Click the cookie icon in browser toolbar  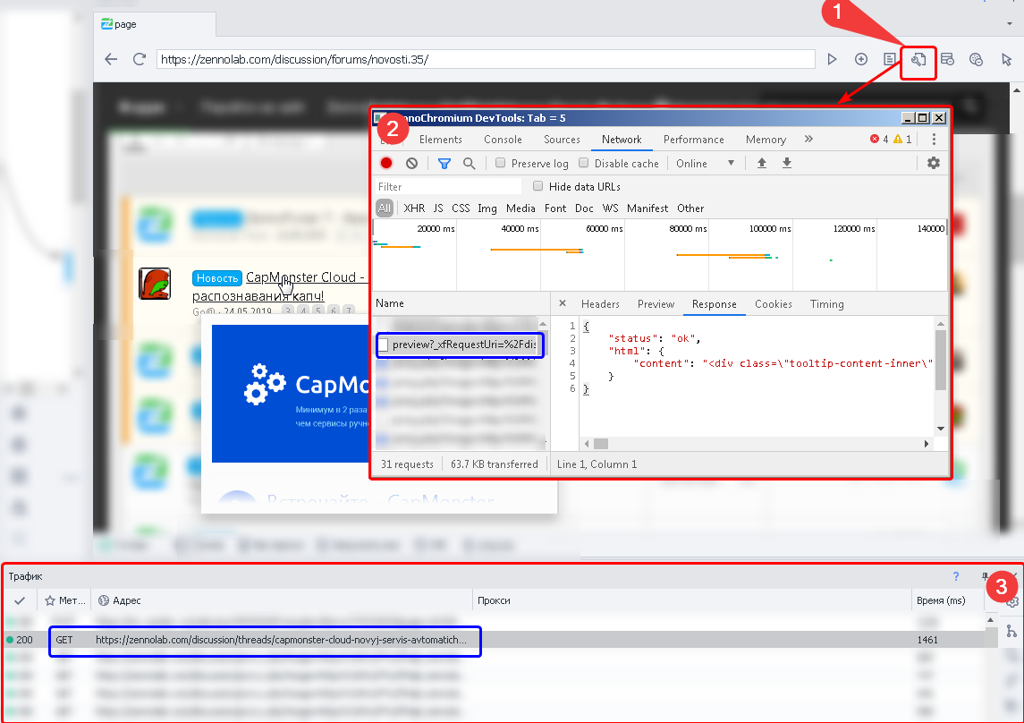tap(977, 60)
